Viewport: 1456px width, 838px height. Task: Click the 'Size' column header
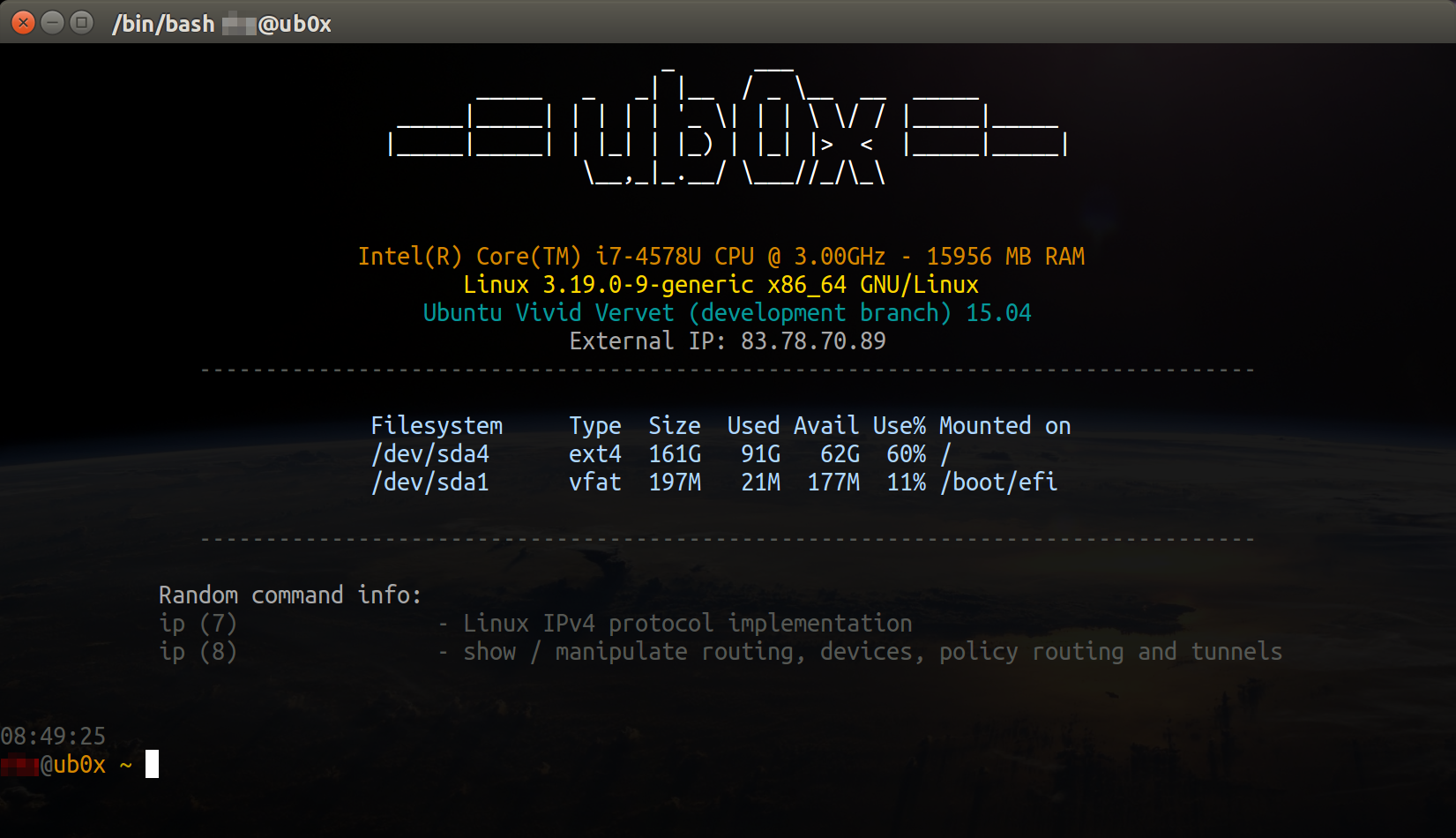(x=675, y=426)
